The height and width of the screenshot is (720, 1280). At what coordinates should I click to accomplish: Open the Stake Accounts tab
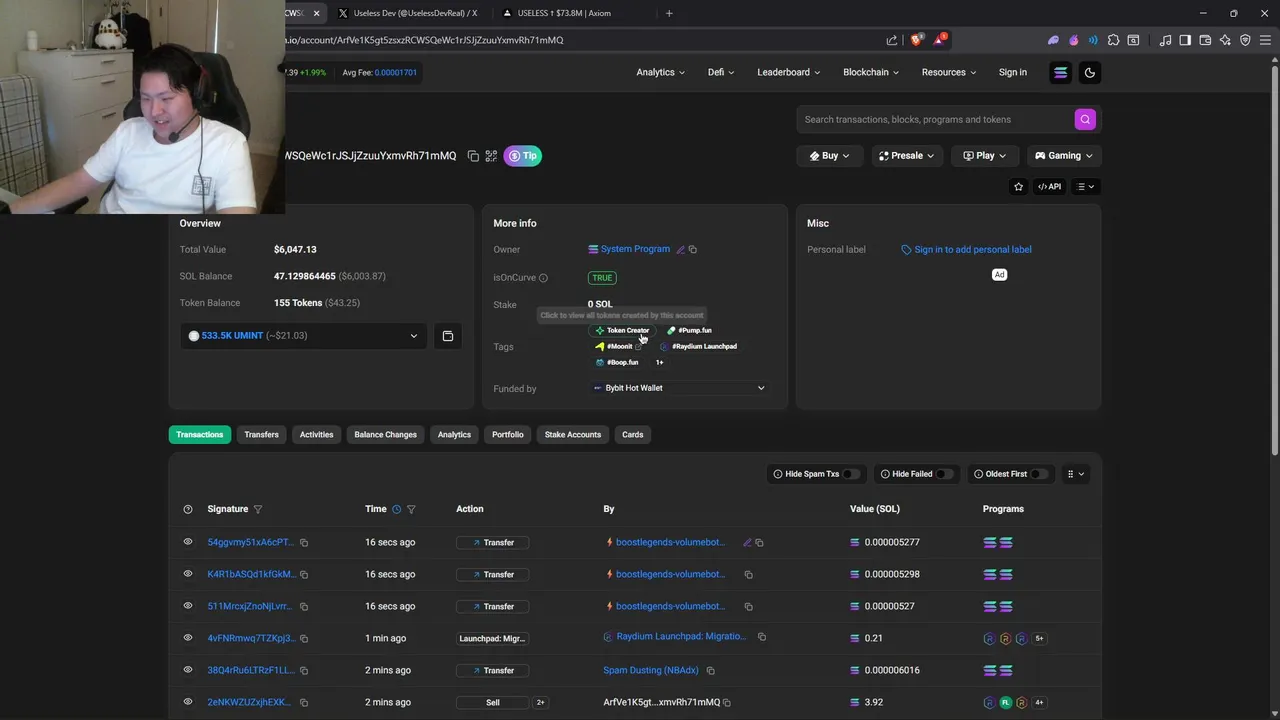pos(573,435)
